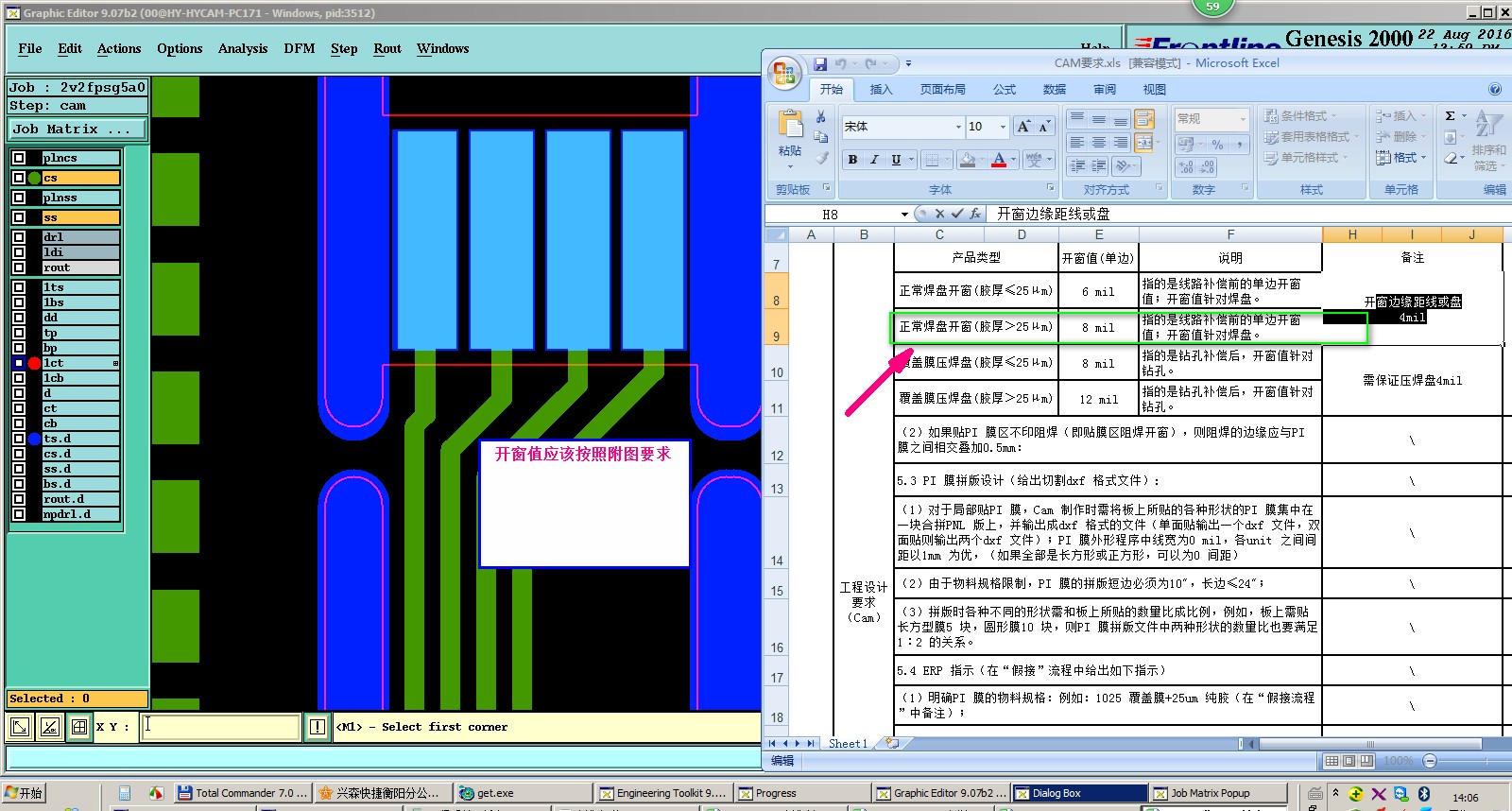Screen dimensions: 1512x811
Task: Select the Sheet1 worksheet tab
Action: tap(848, 744)
